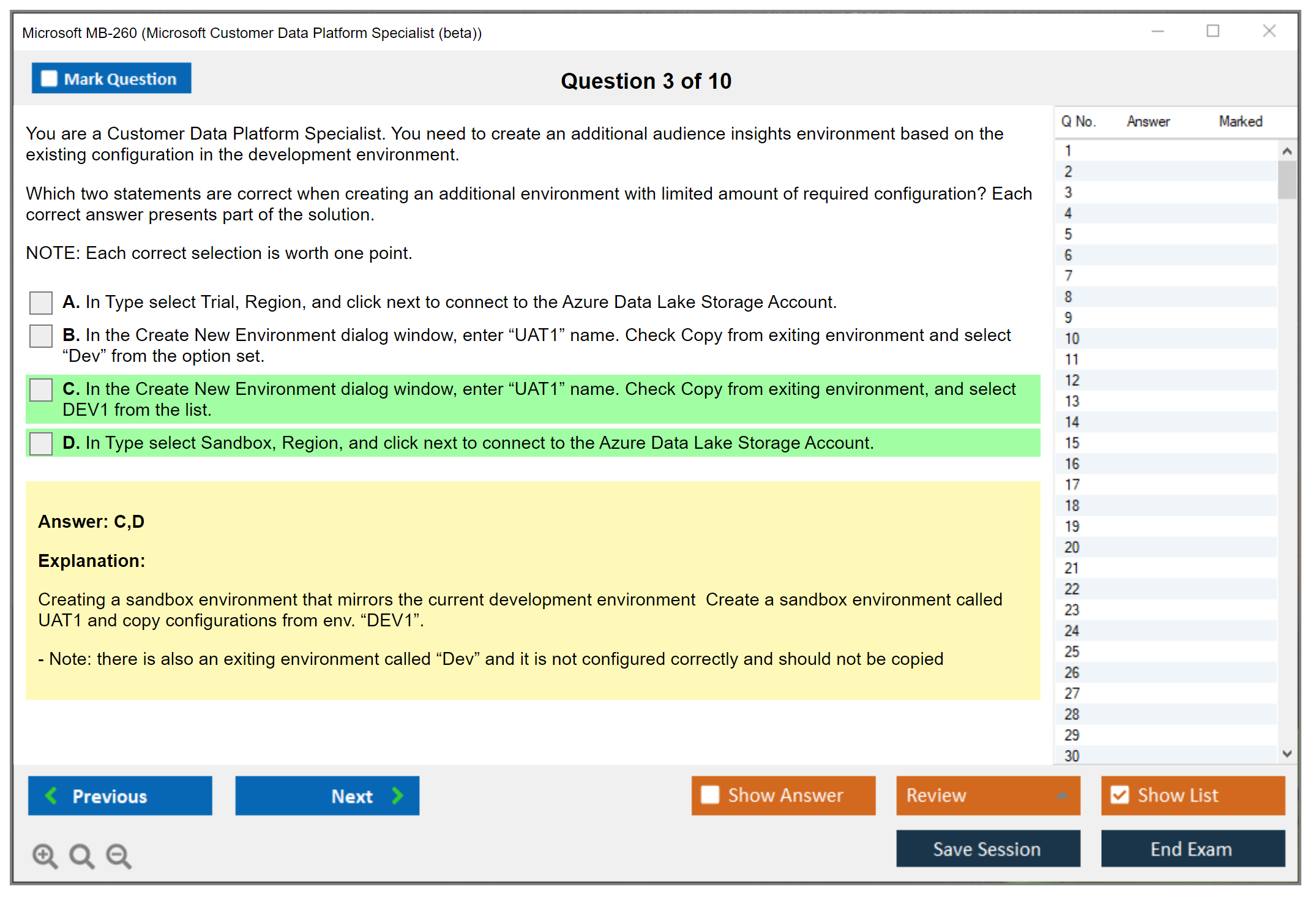The width and height of the screenshot is (1316, 900).
Task: Click the zoom in magnifier icon
Action: pos(45,856)
